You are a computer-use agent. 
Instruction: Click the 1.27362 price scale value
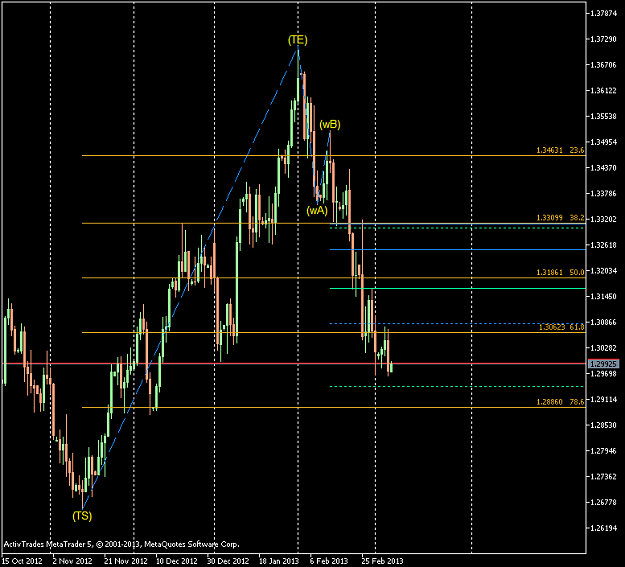click(x=603, y=476)
